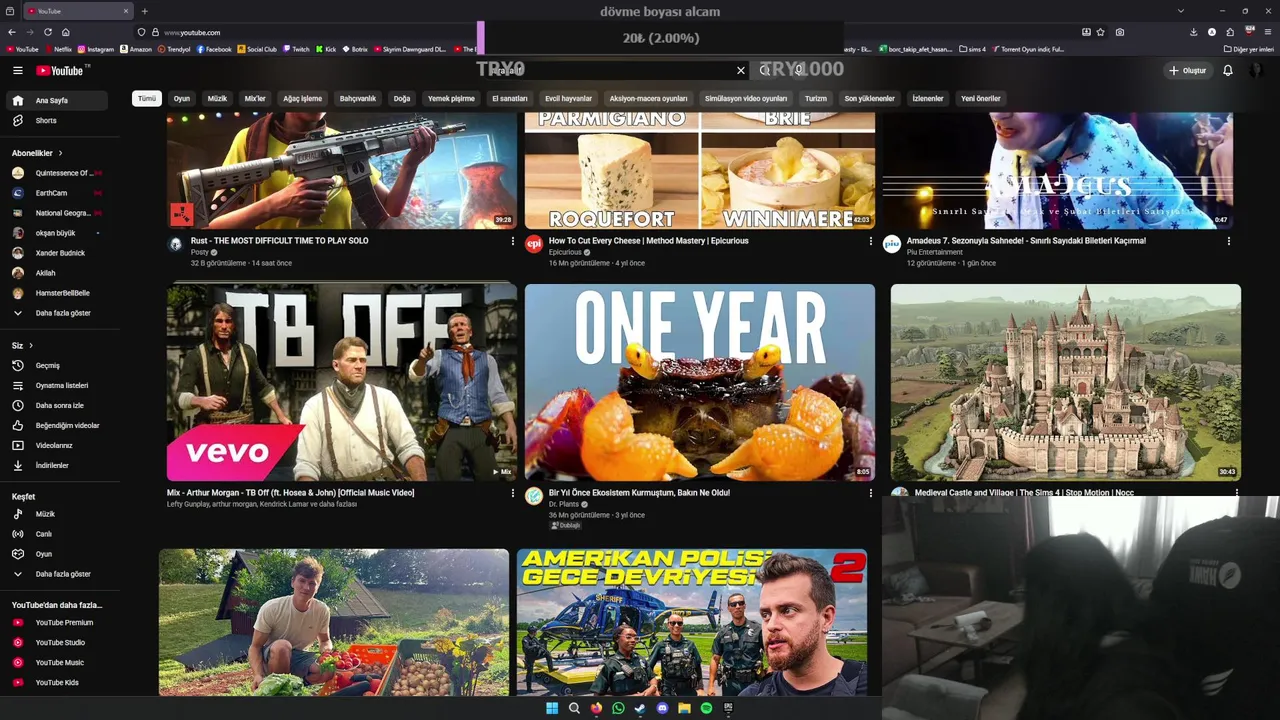Open National Geographic subscription
The image size is (1280, 720).
pos(56,213)
